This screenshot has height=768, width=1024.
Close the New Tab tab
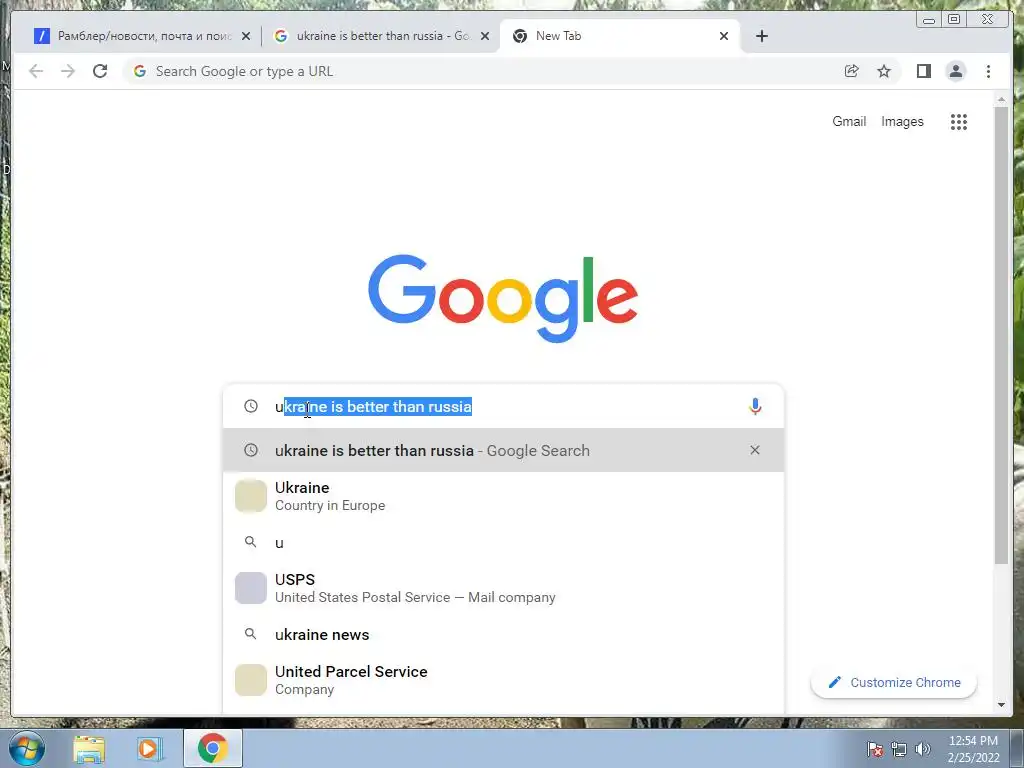coord(724,36)
